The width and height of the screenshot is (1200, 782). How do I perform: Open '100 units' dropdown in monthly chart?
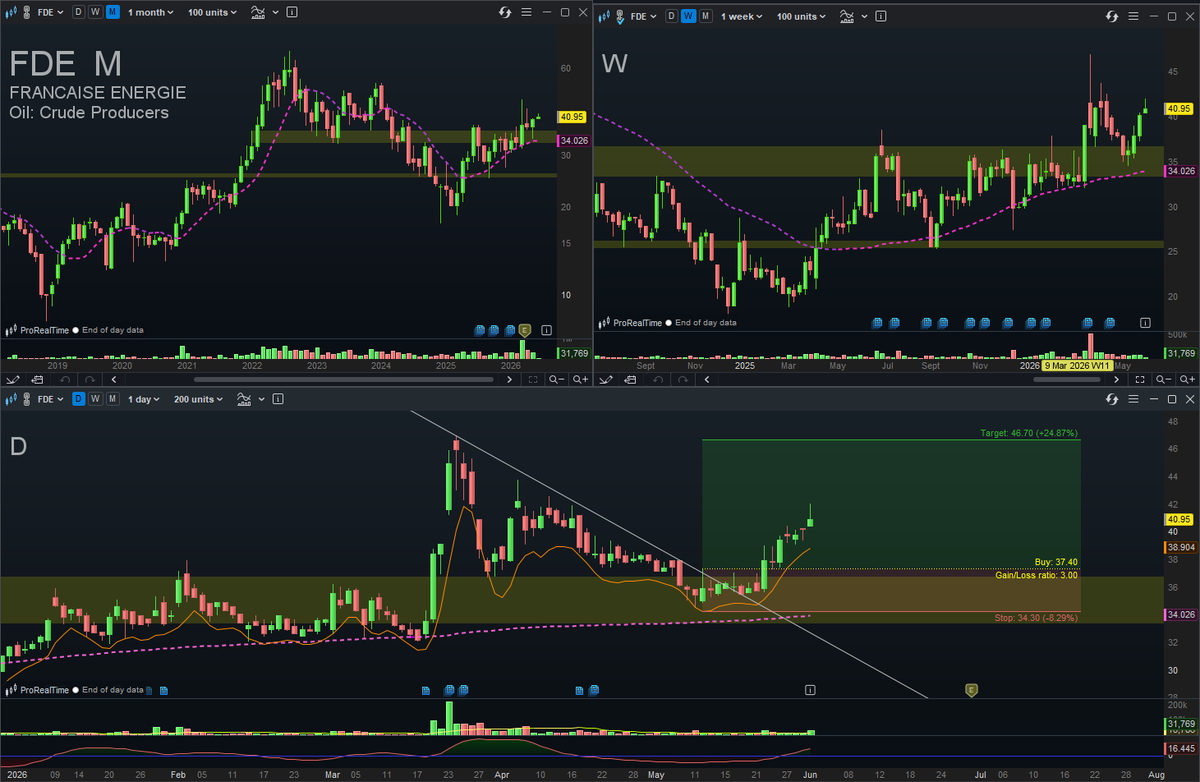pos(212,12)
